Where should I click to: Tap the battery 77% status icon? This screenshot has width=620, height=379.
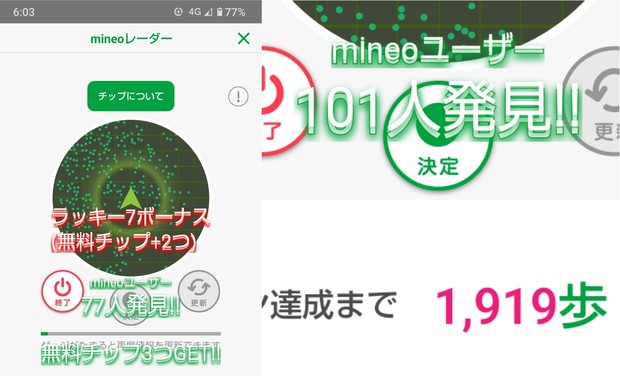click(231, 12)
